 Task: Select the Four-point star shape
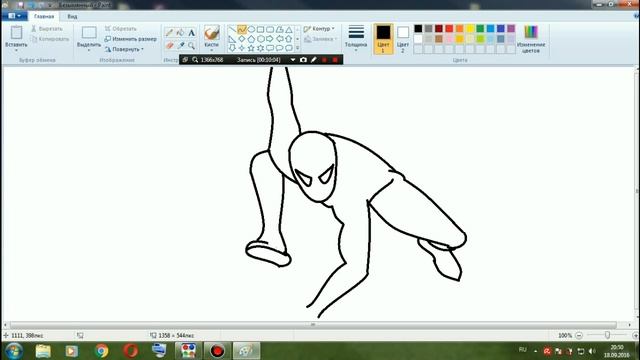[x=242, y=48]
